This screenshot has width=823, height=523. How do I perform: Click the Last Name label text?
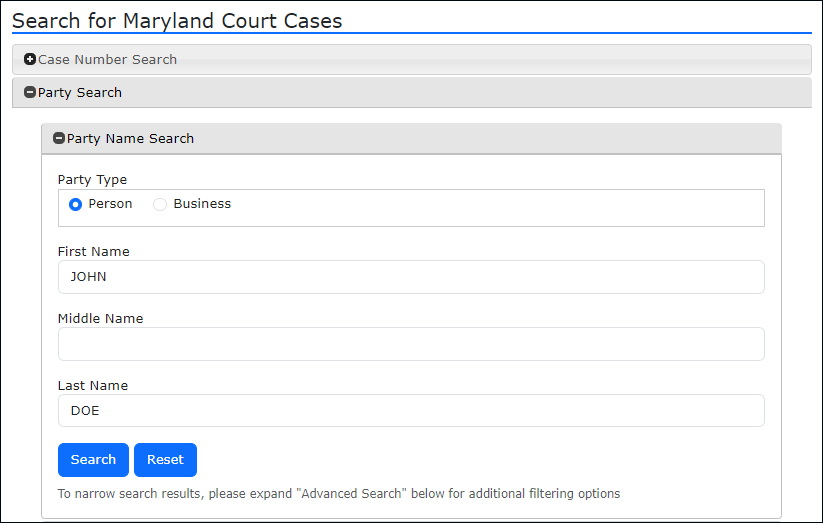coord(93,385)
